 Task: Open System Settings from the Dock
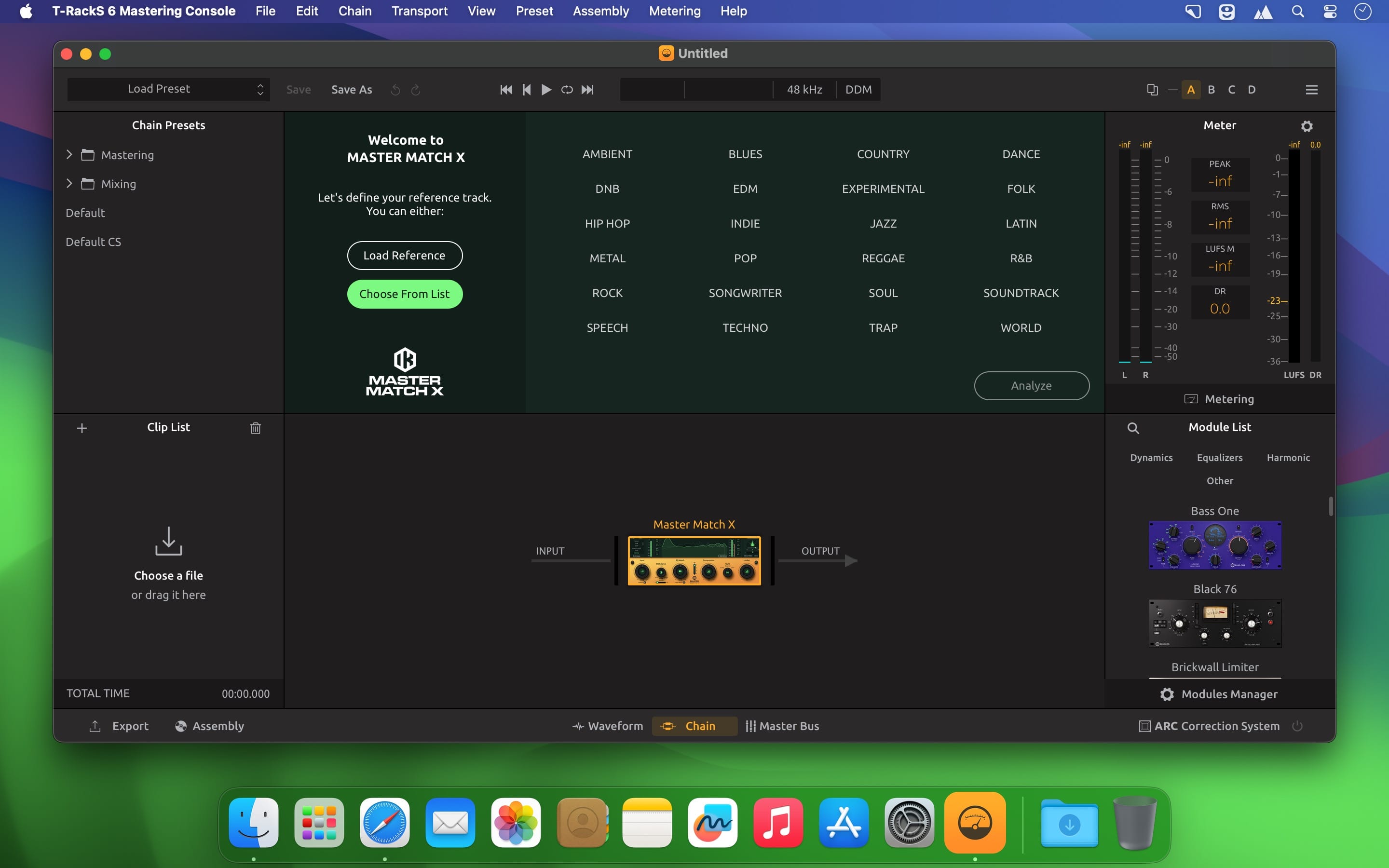(x=909, y=822)
